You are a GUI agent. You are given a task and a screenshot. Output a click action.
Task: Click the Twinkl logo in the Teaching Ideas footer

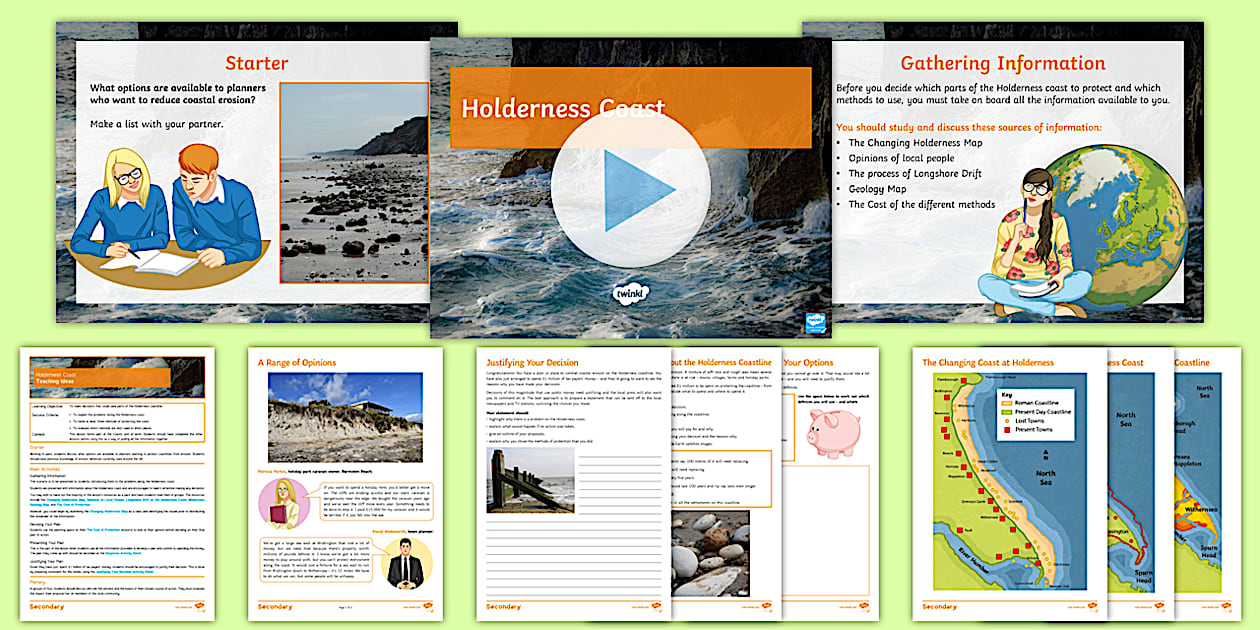tap(198, 606)
